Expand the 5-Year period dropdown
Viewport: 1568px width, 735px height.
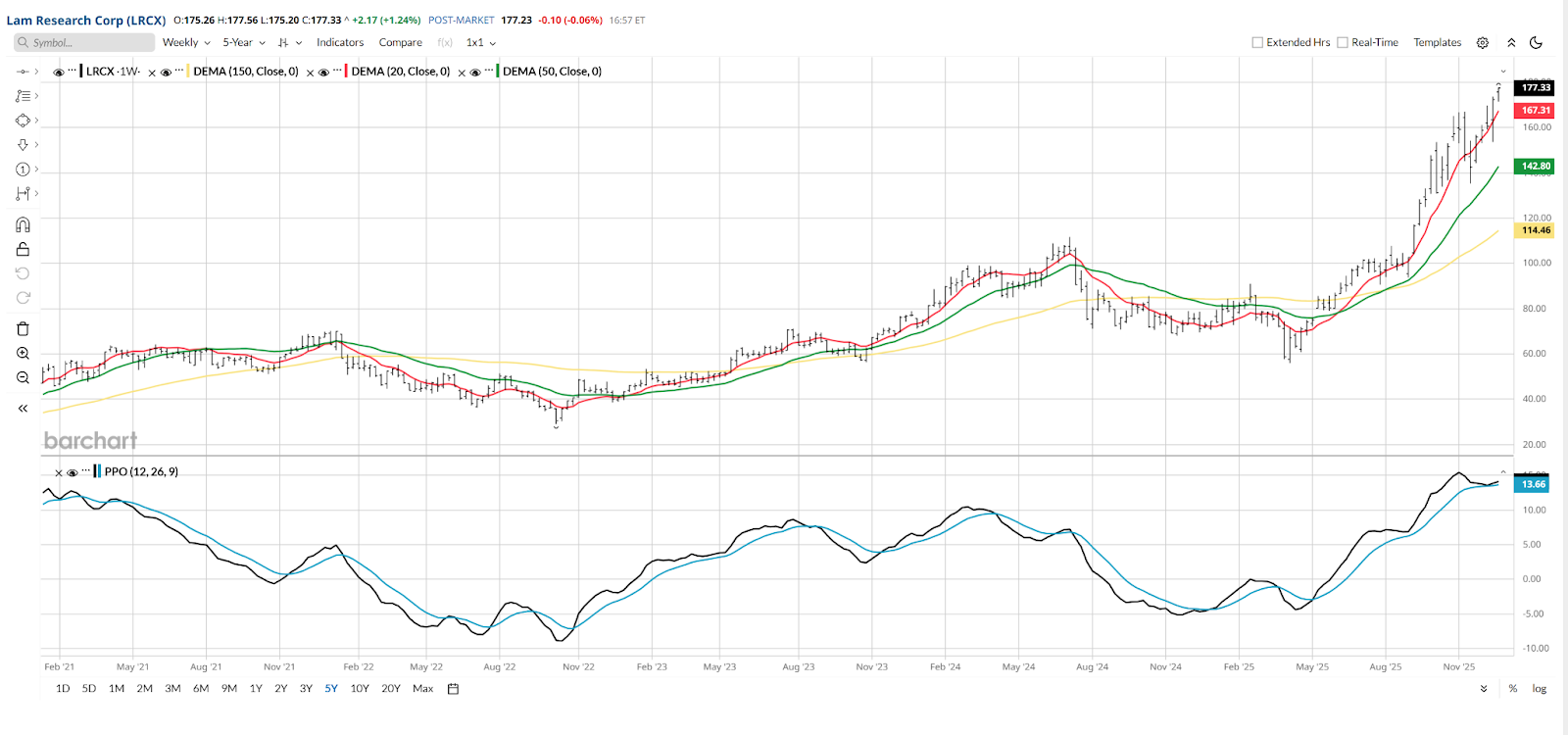(x=243, y=42)
